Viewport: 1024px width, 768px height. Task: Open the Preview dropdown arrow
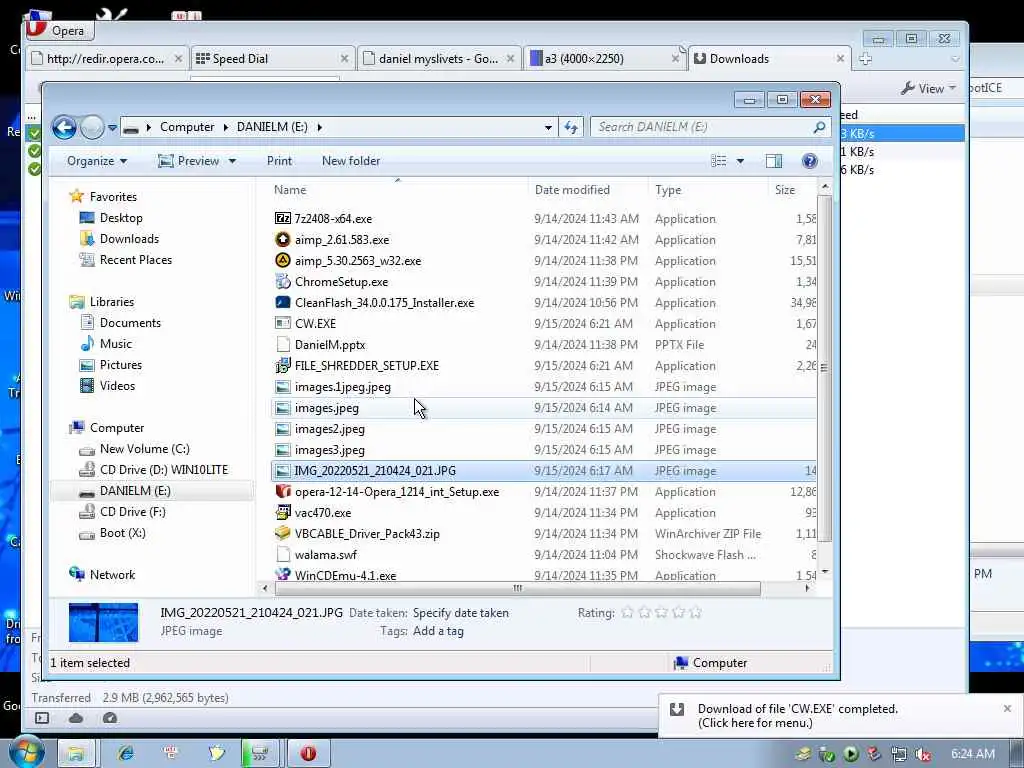[232, 161]
